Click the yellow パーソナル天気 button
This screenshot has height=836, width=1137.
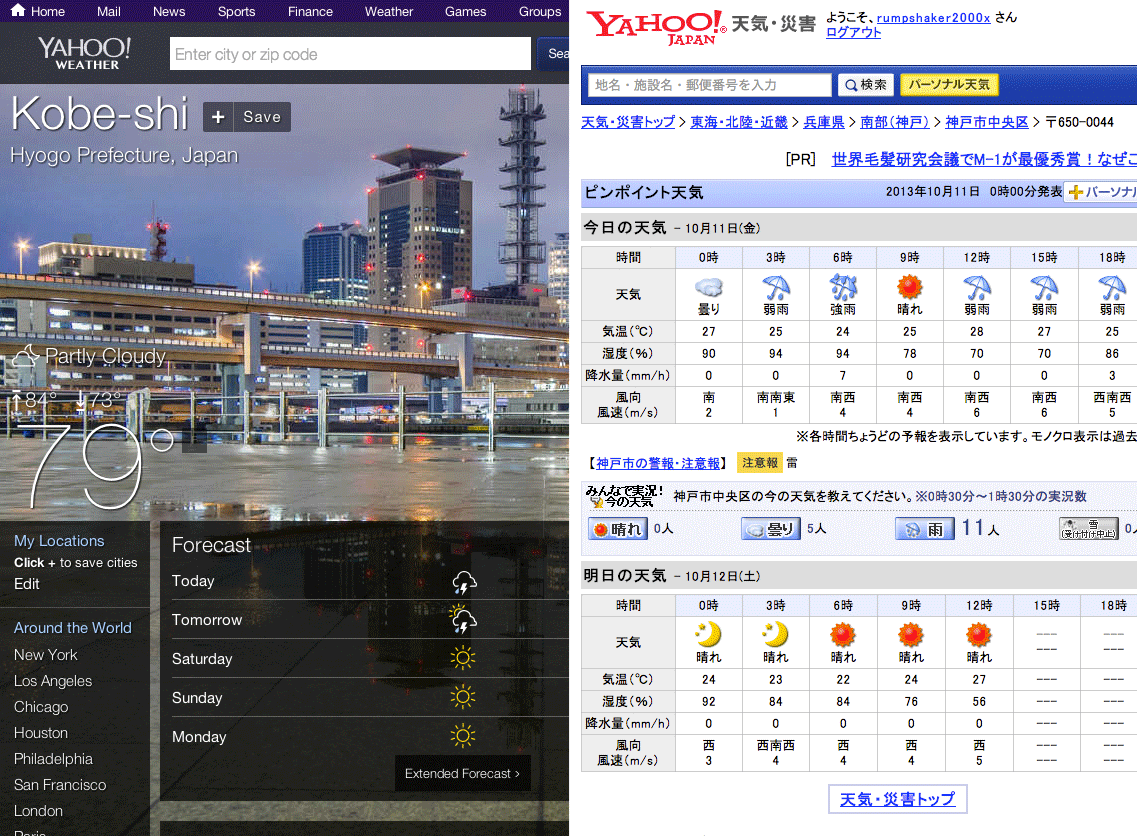tap(949, 85)
